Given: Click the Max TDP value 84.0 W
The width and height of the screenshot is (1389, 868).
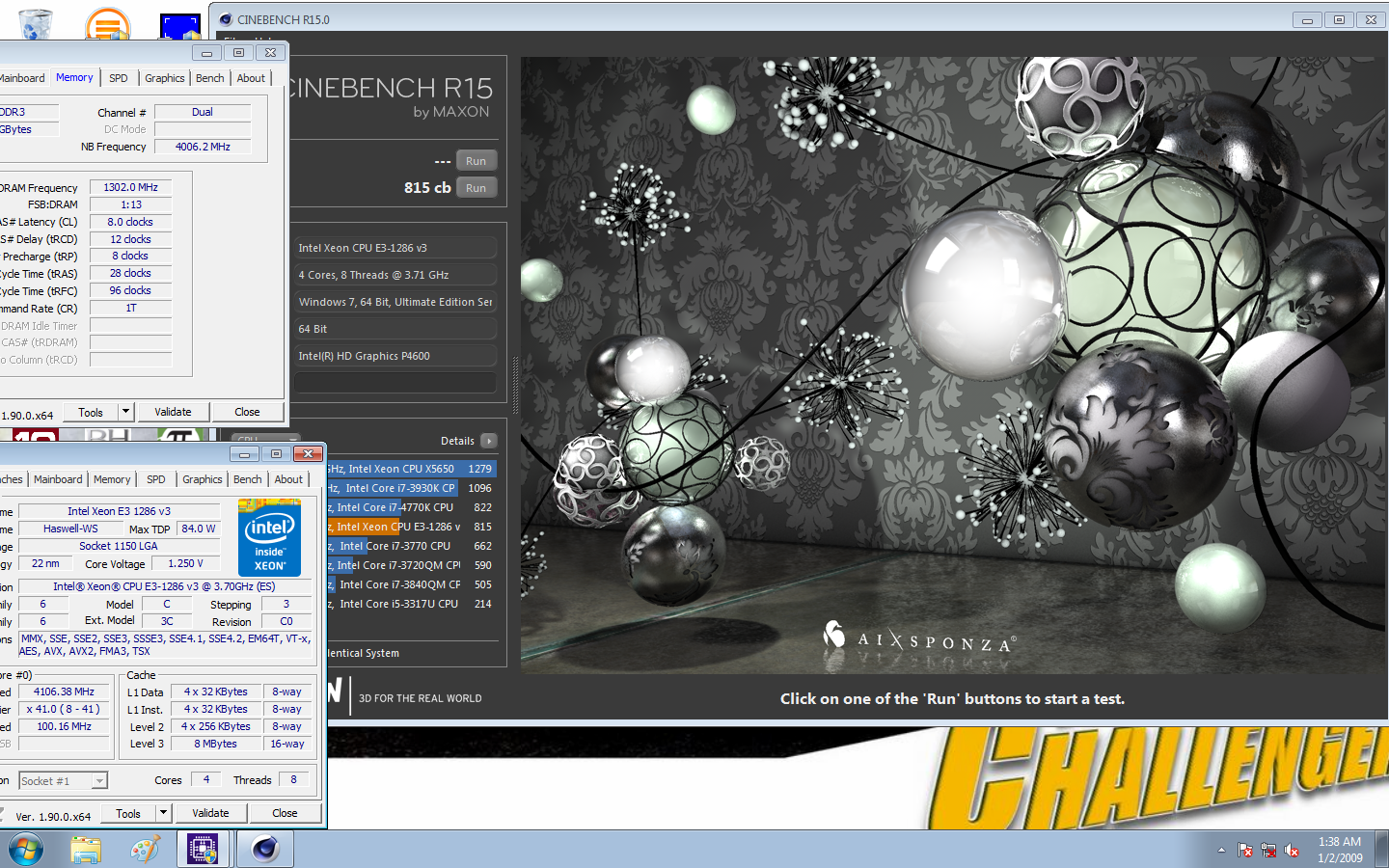Looking at the screenshot, I should point(199,529).
